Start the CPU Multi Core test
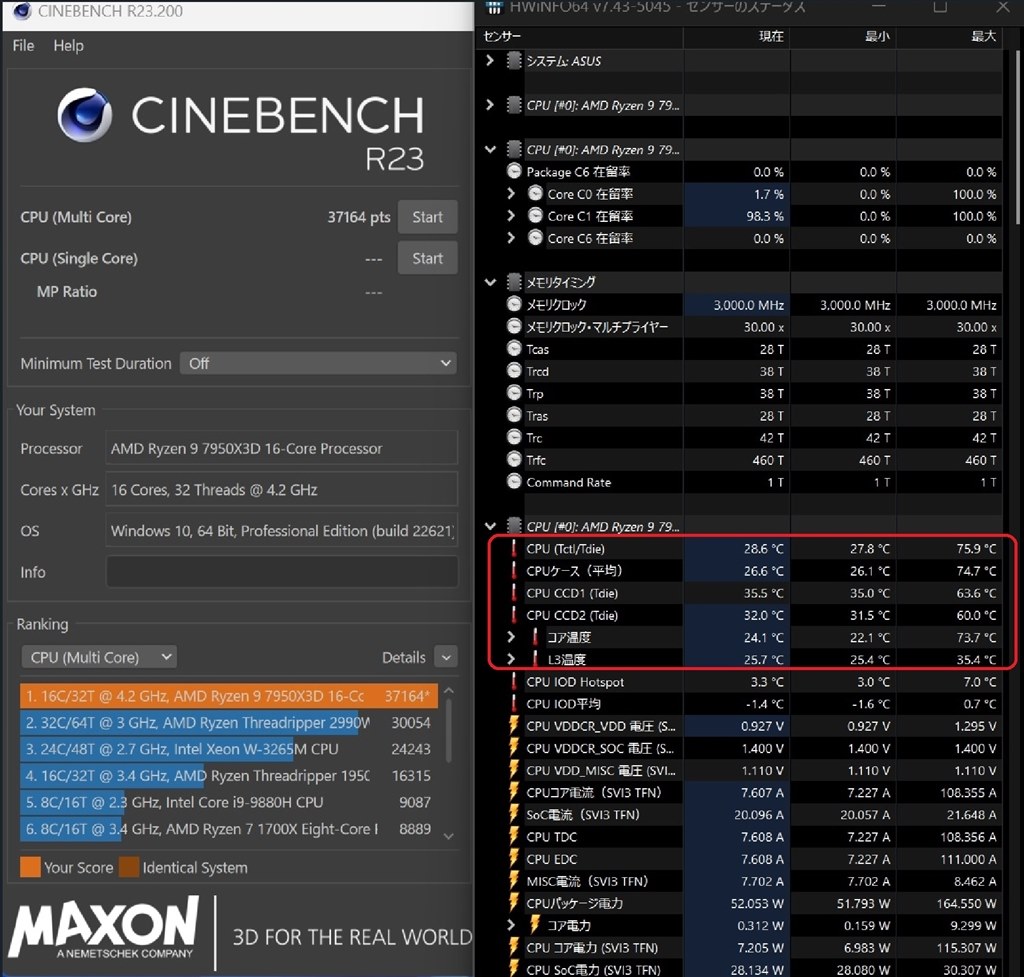 click(x=427, y=217)
